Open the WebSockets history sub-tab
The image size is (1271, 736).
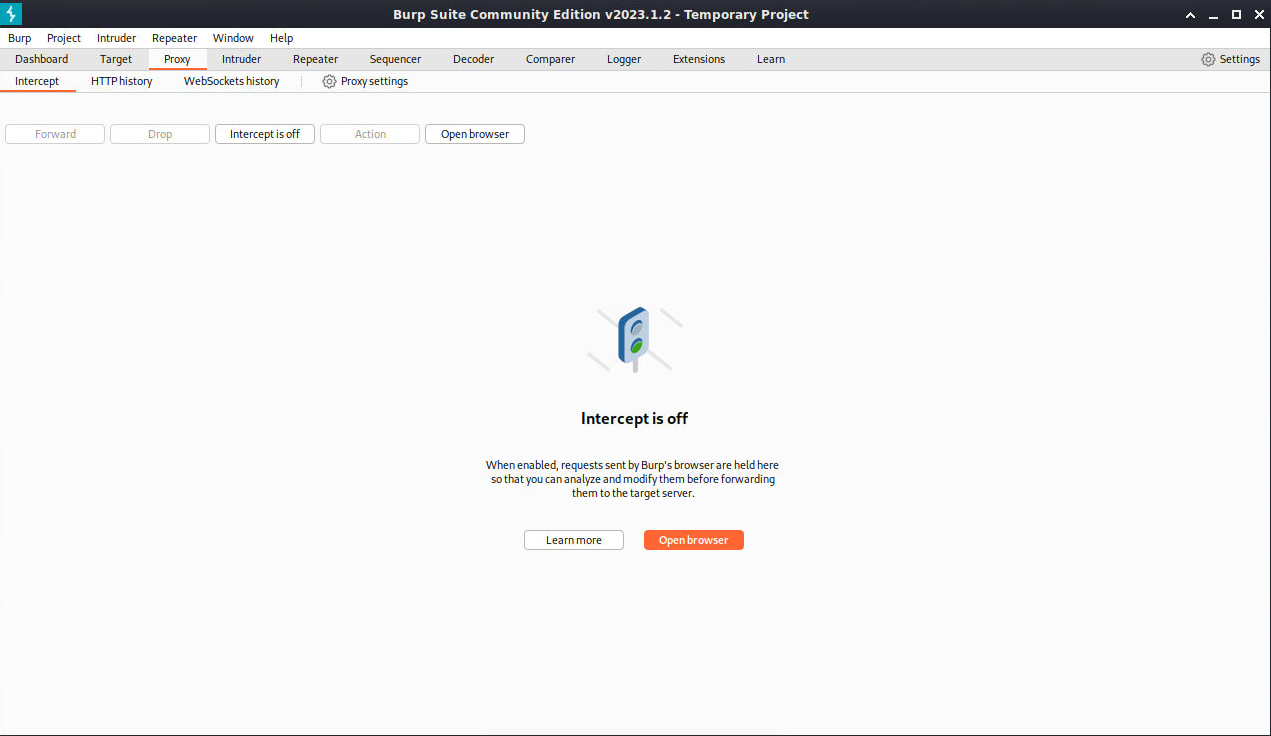click(231, 81)
